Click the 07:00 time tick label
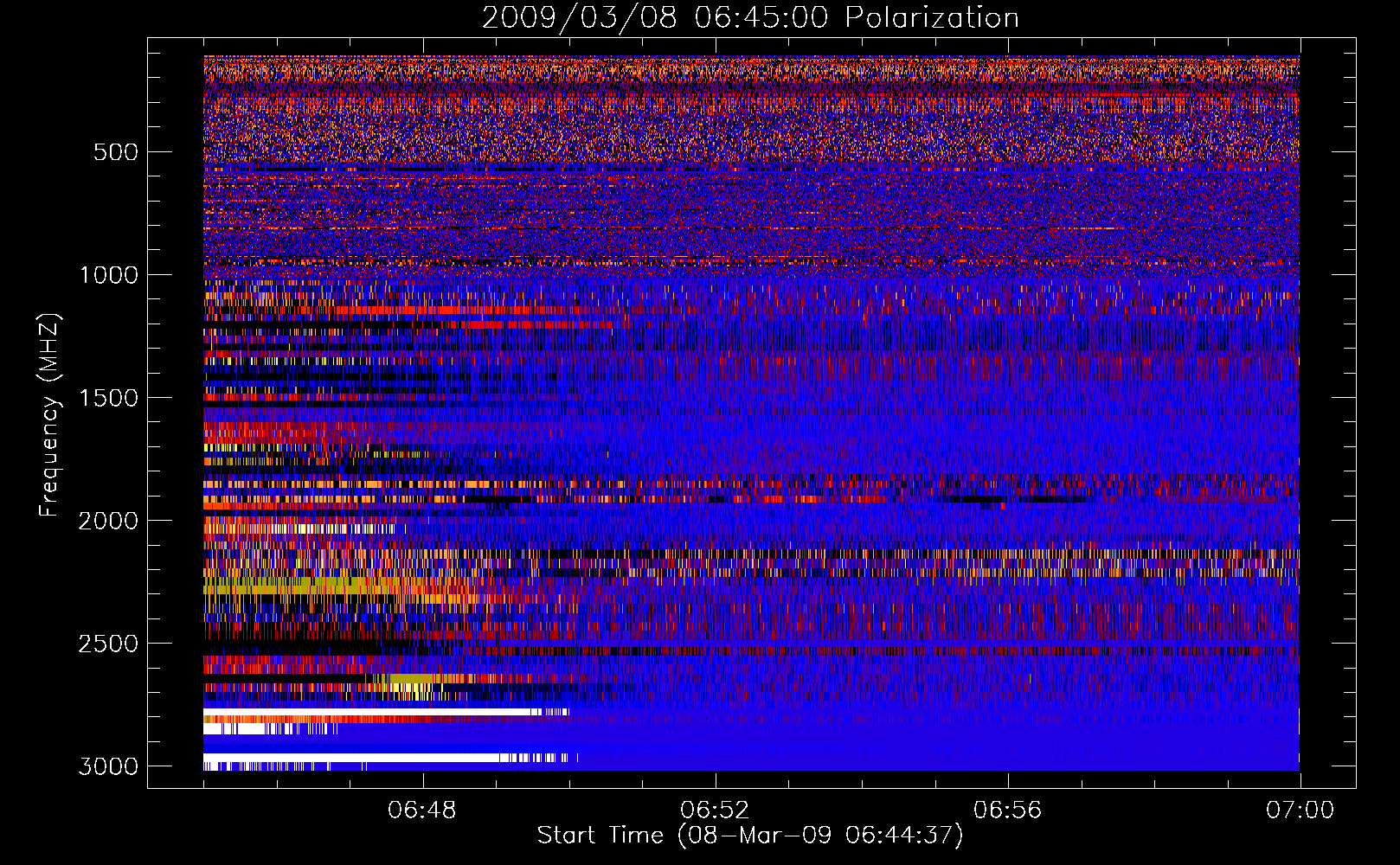Viewport: 1400px width, 865px height. point(1300,811)
